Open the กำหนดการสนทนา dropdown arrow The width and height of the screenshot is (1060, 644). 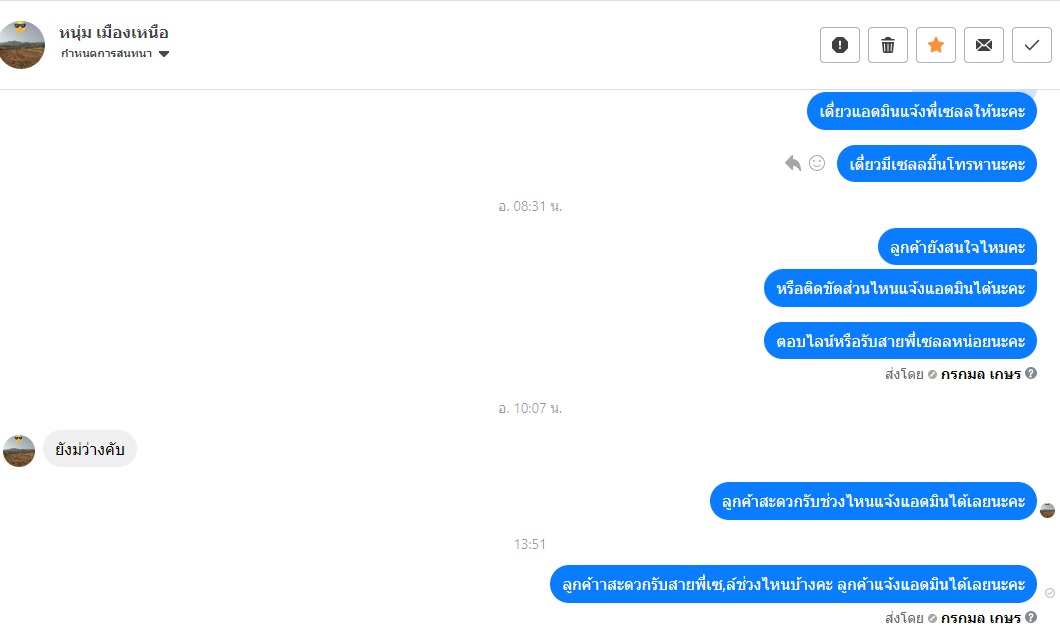164,54
